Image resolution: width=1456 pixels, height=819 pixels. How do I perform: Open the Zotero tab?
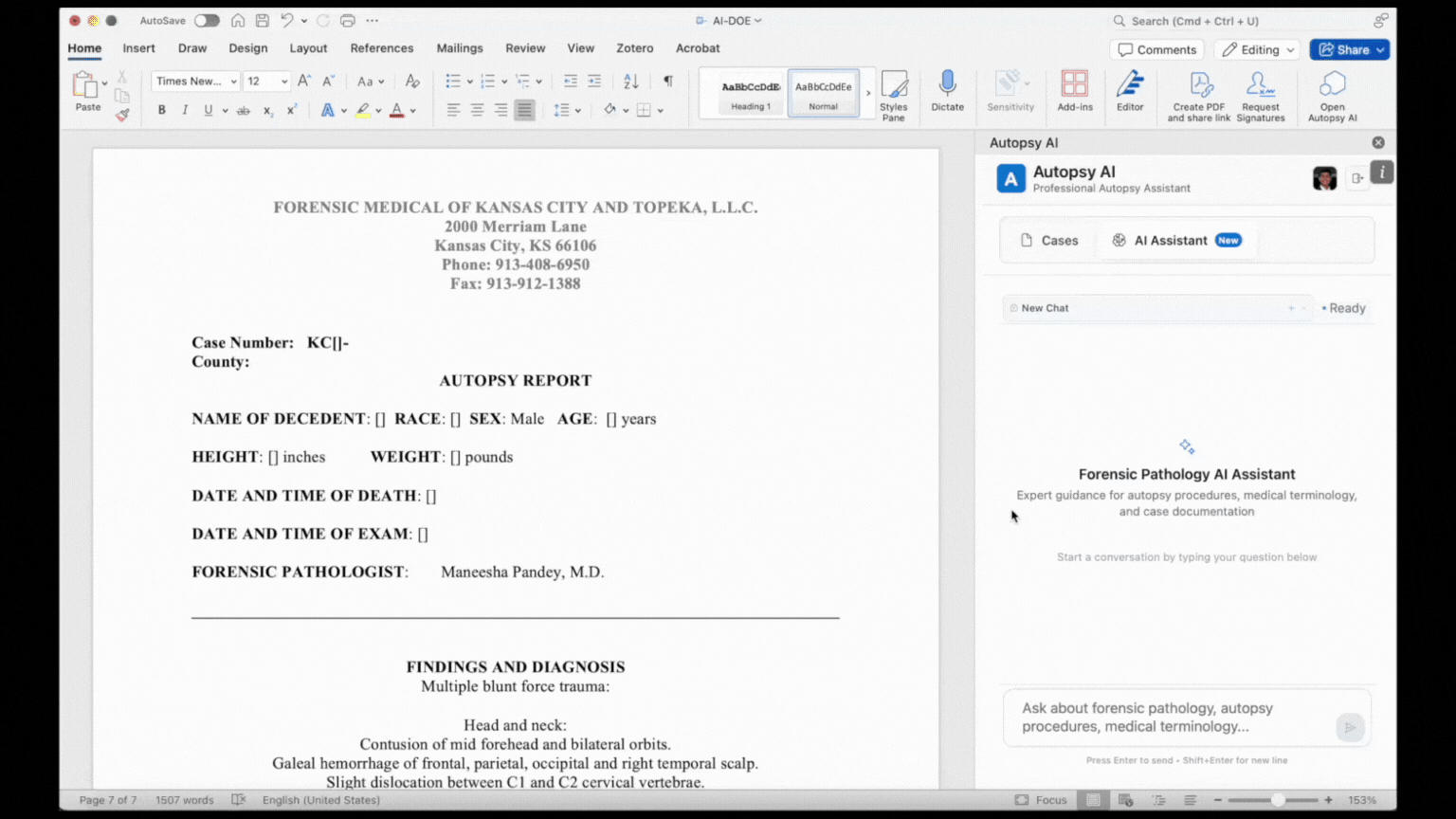point(634,48)
